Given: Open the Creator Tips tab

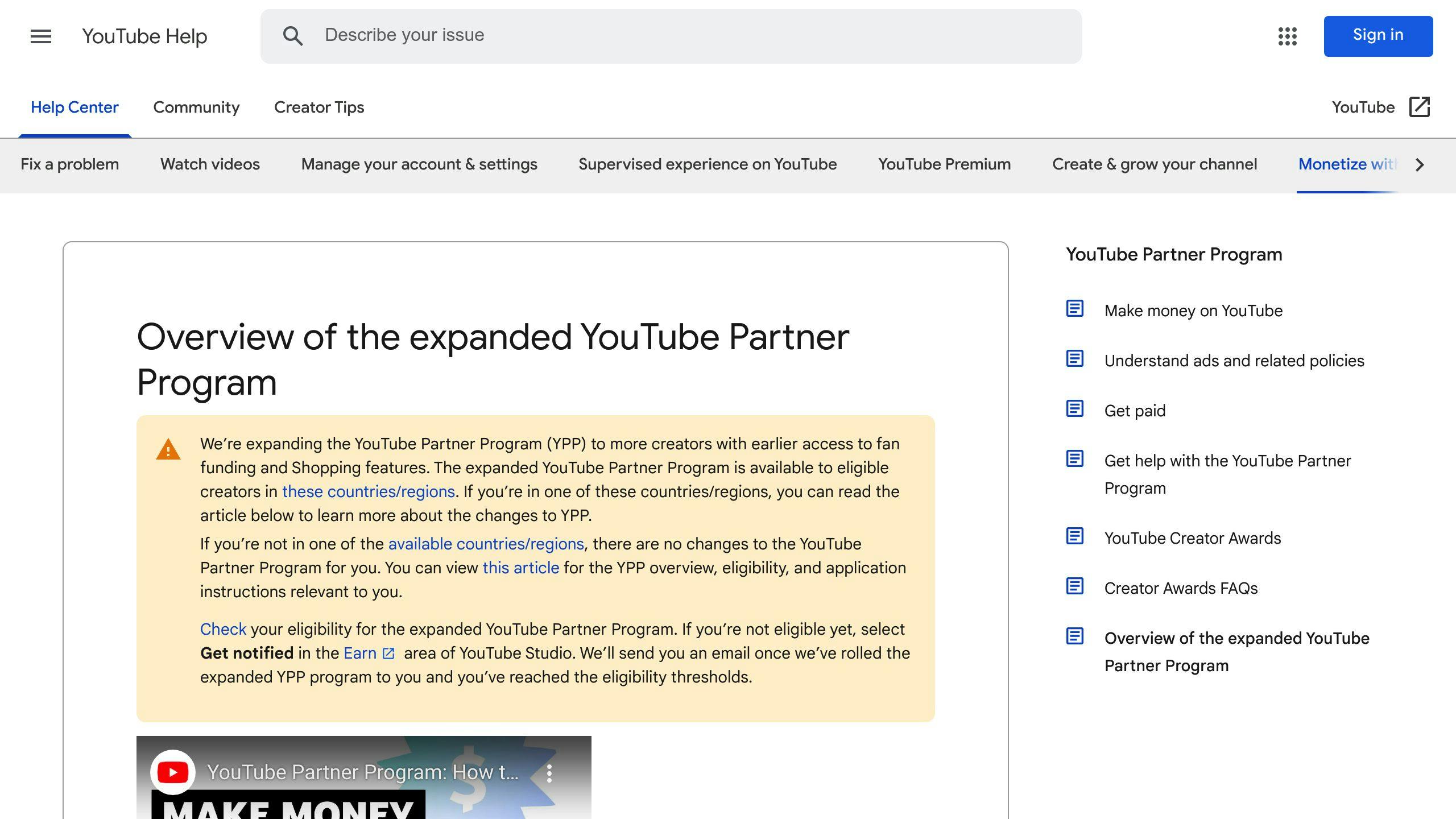Looking at the screenshot, I should tap(319, 107).
